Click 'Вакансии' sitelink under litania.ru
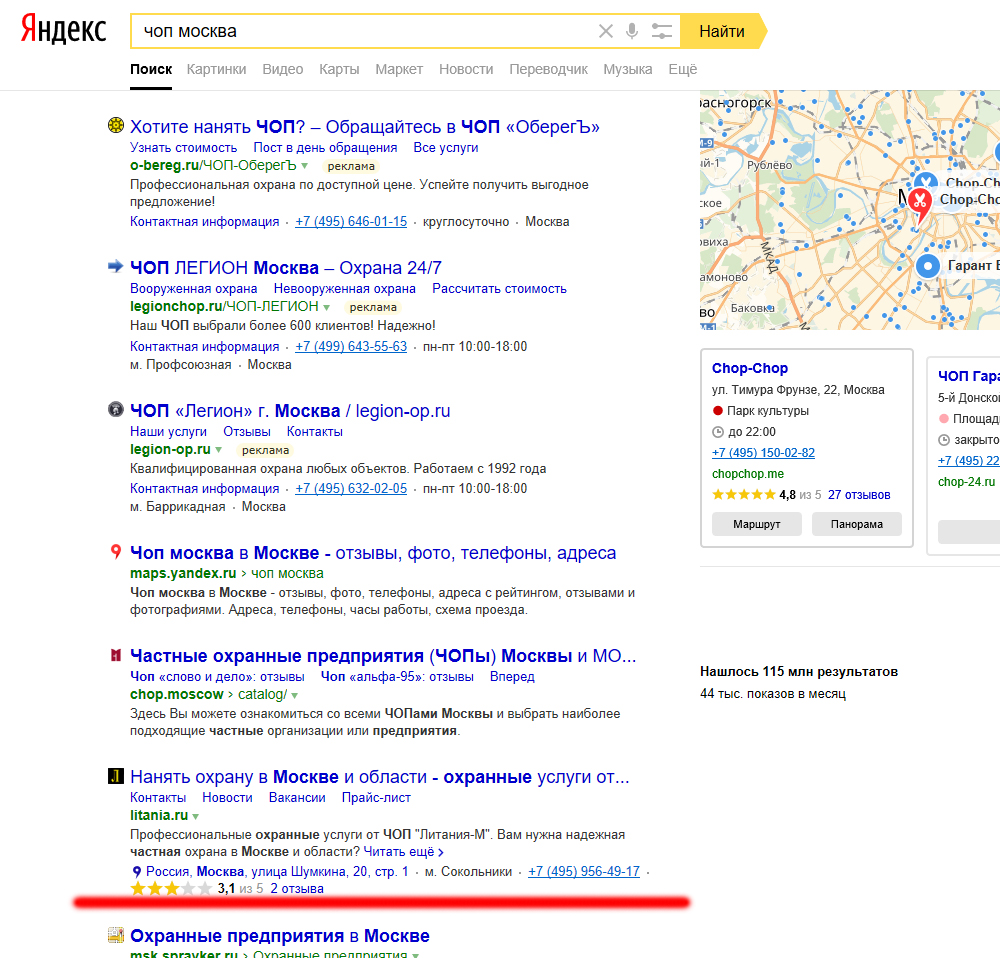The height and width of the screenshot is (958, 1000). pos(297,797)
